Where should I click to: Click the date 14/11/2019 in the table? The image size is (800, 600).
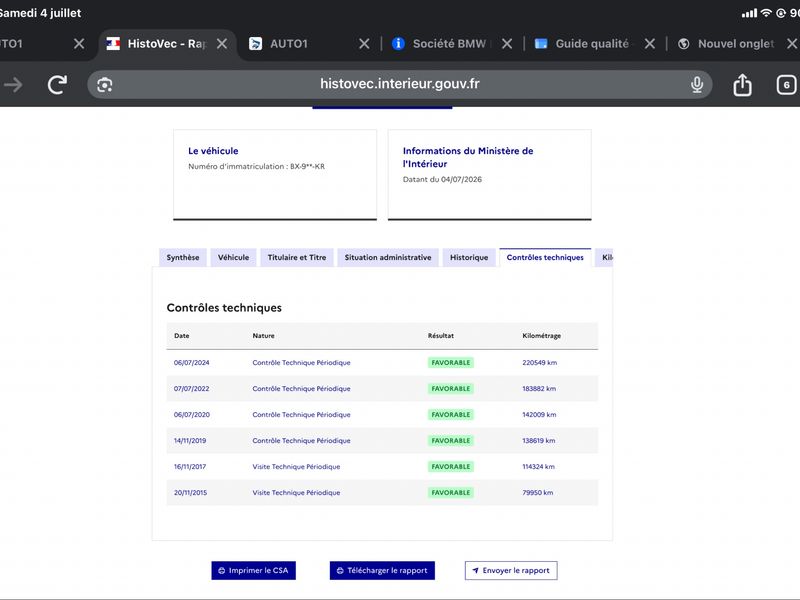click(x=190, y=441)
